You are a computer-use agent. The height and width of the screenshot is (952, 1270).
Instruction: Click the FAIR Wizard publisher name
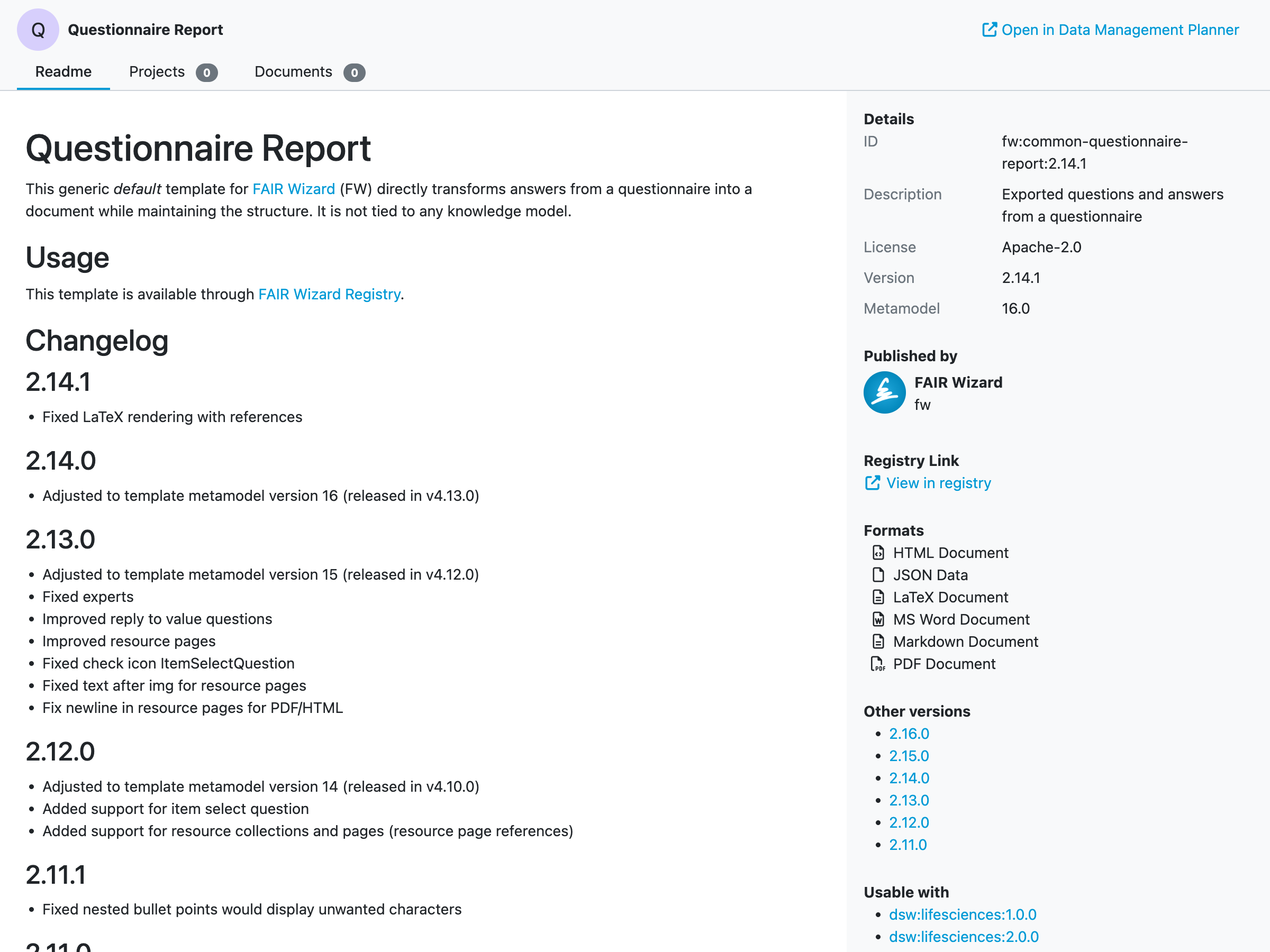tap(958, 383)
